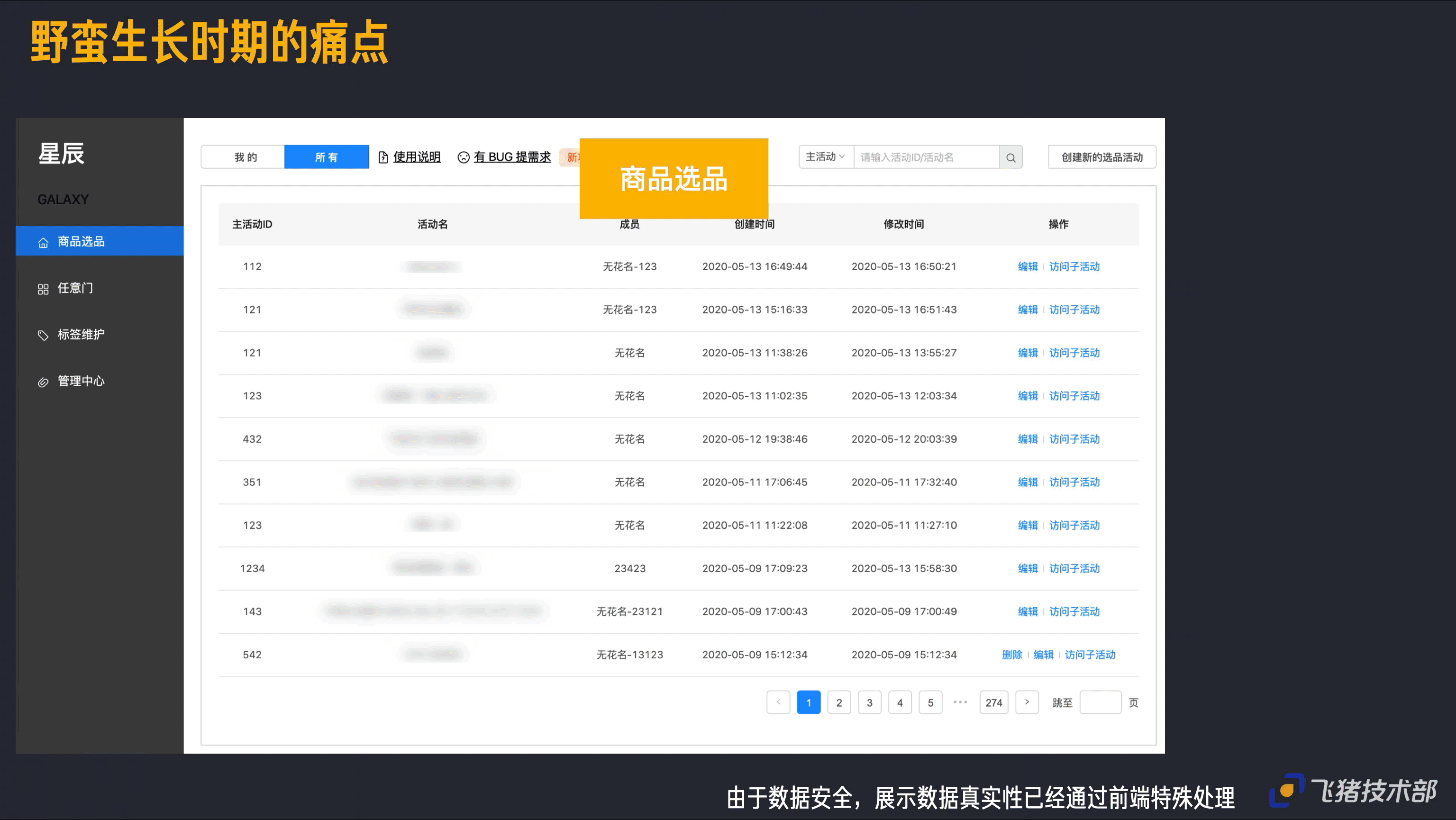Click the search magnifier icon button
1456x820 pixels.
pyautogui.click(x=1010, y=158)
